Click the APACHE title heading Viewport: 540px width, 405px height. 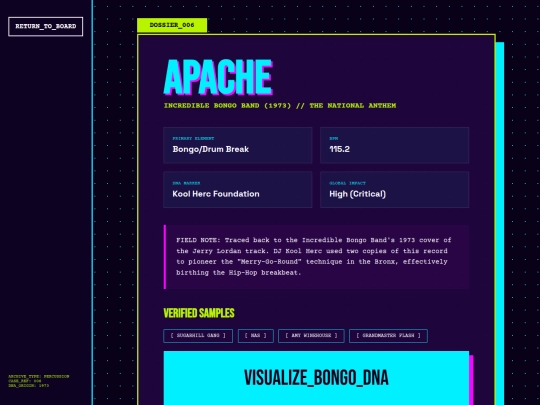tap(218, 77)
